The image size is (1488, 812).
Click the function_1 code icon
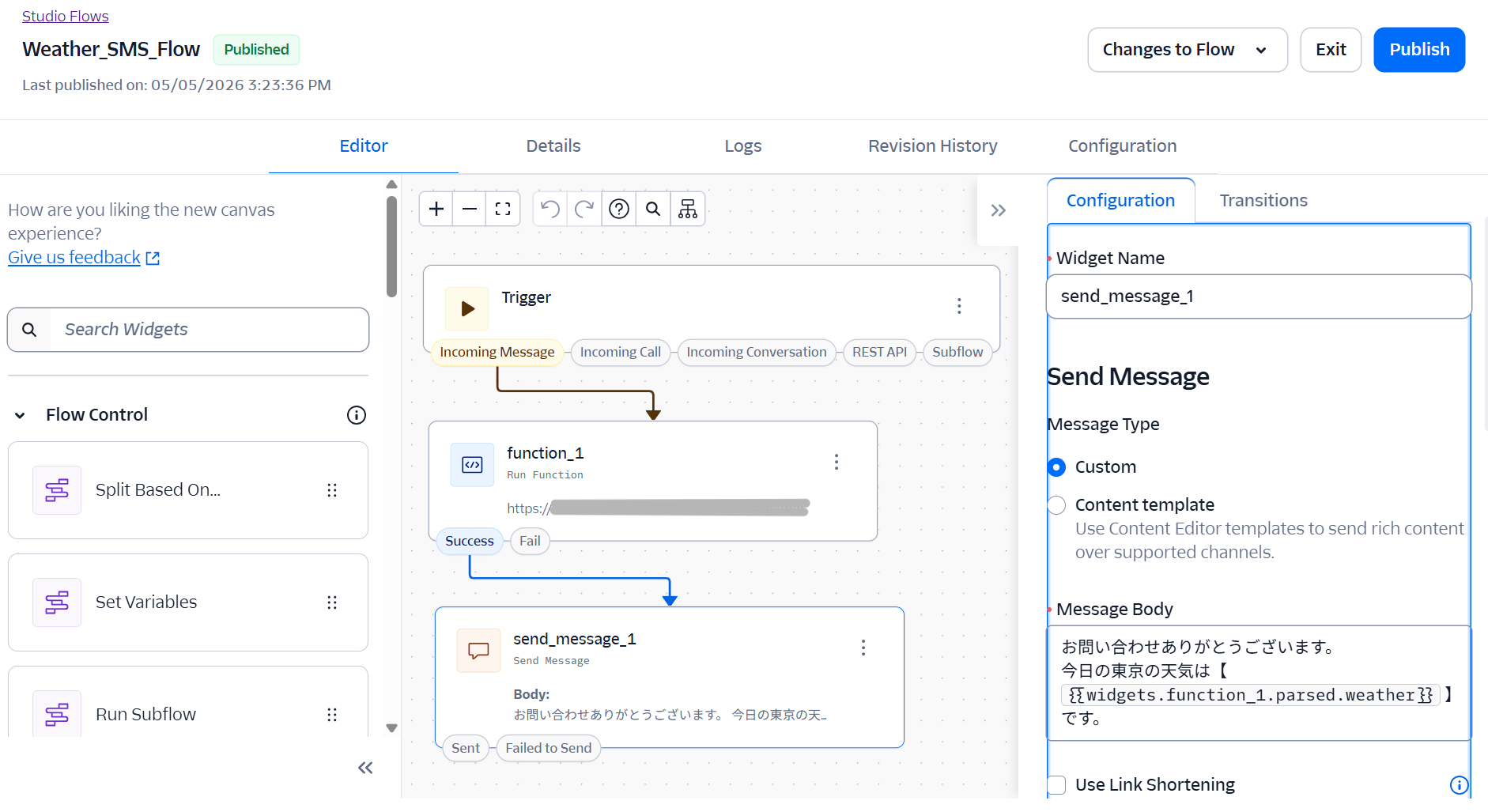472,464
